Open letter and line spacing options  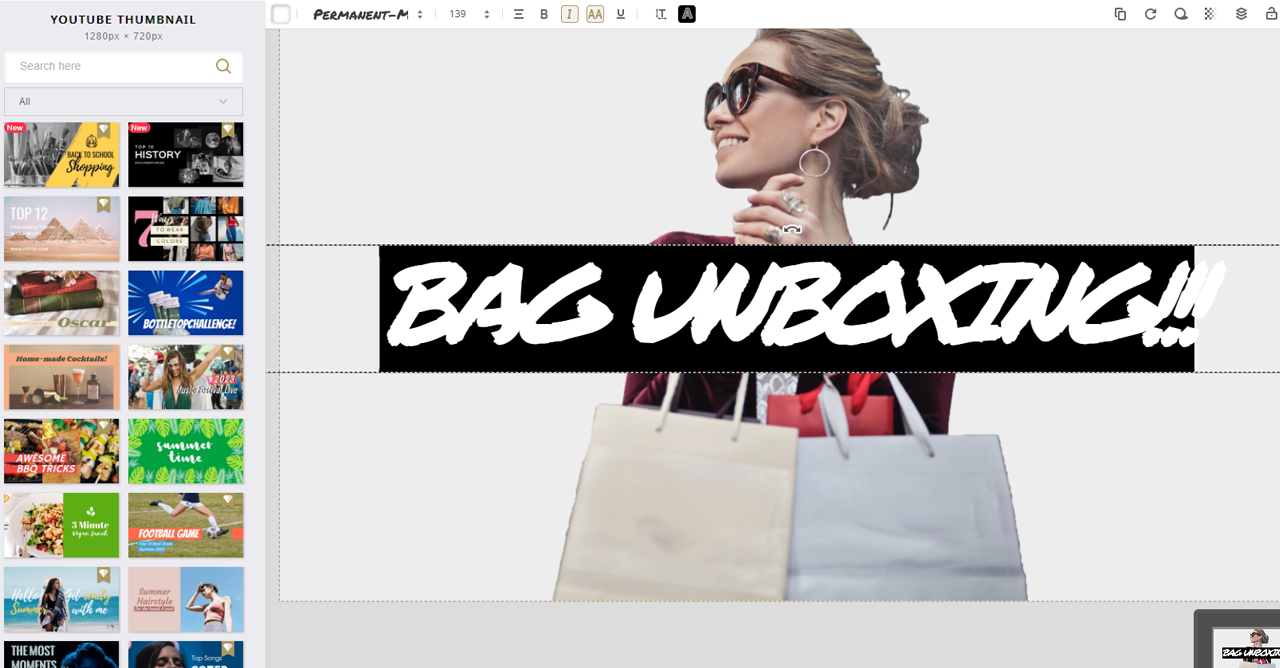pyautogui.click(x=660, y=14)
